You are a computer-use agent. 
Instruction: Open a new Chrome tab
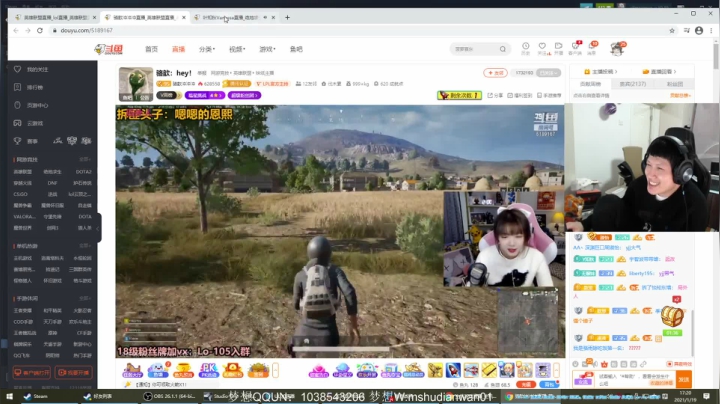click(287, 17)
